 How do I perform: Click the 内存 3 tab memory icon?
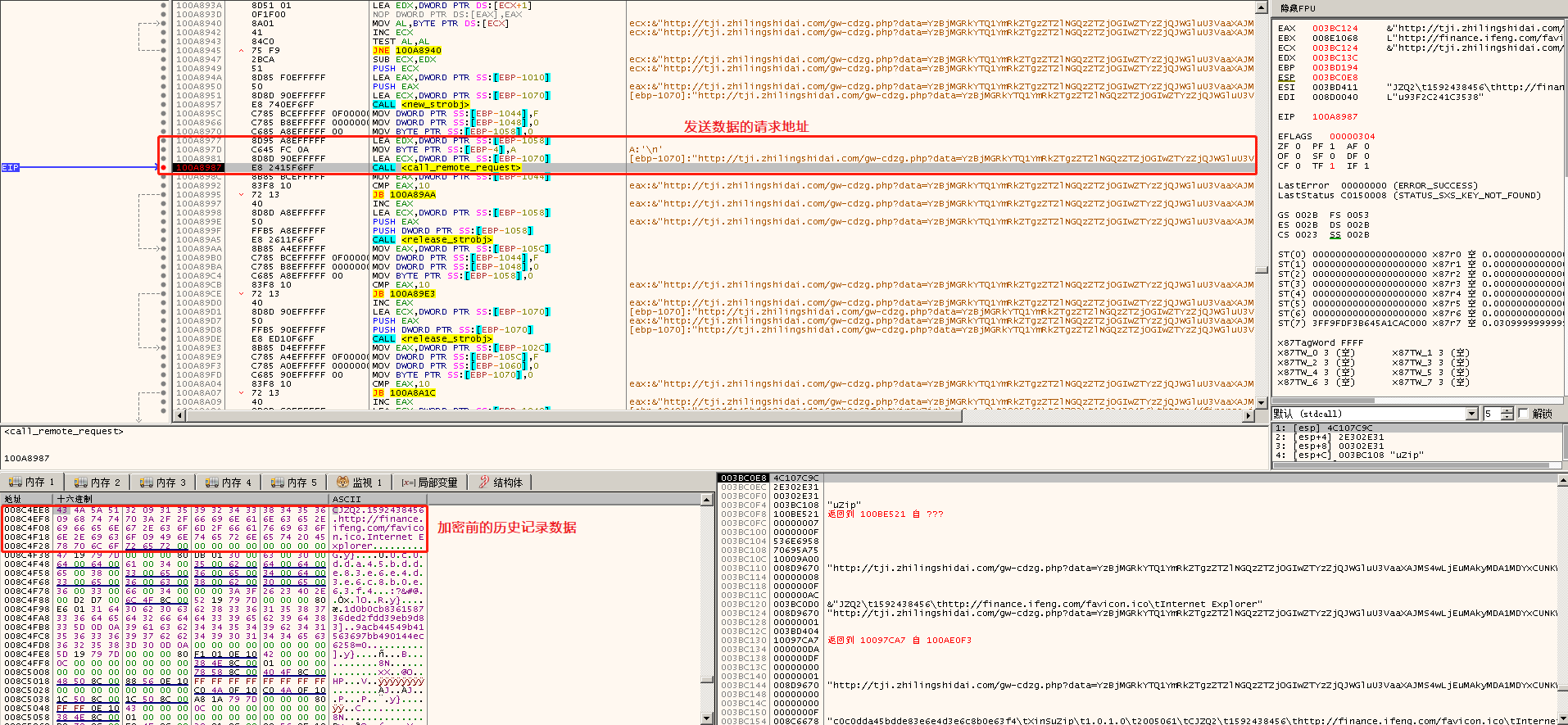click(x=147, y=483)
